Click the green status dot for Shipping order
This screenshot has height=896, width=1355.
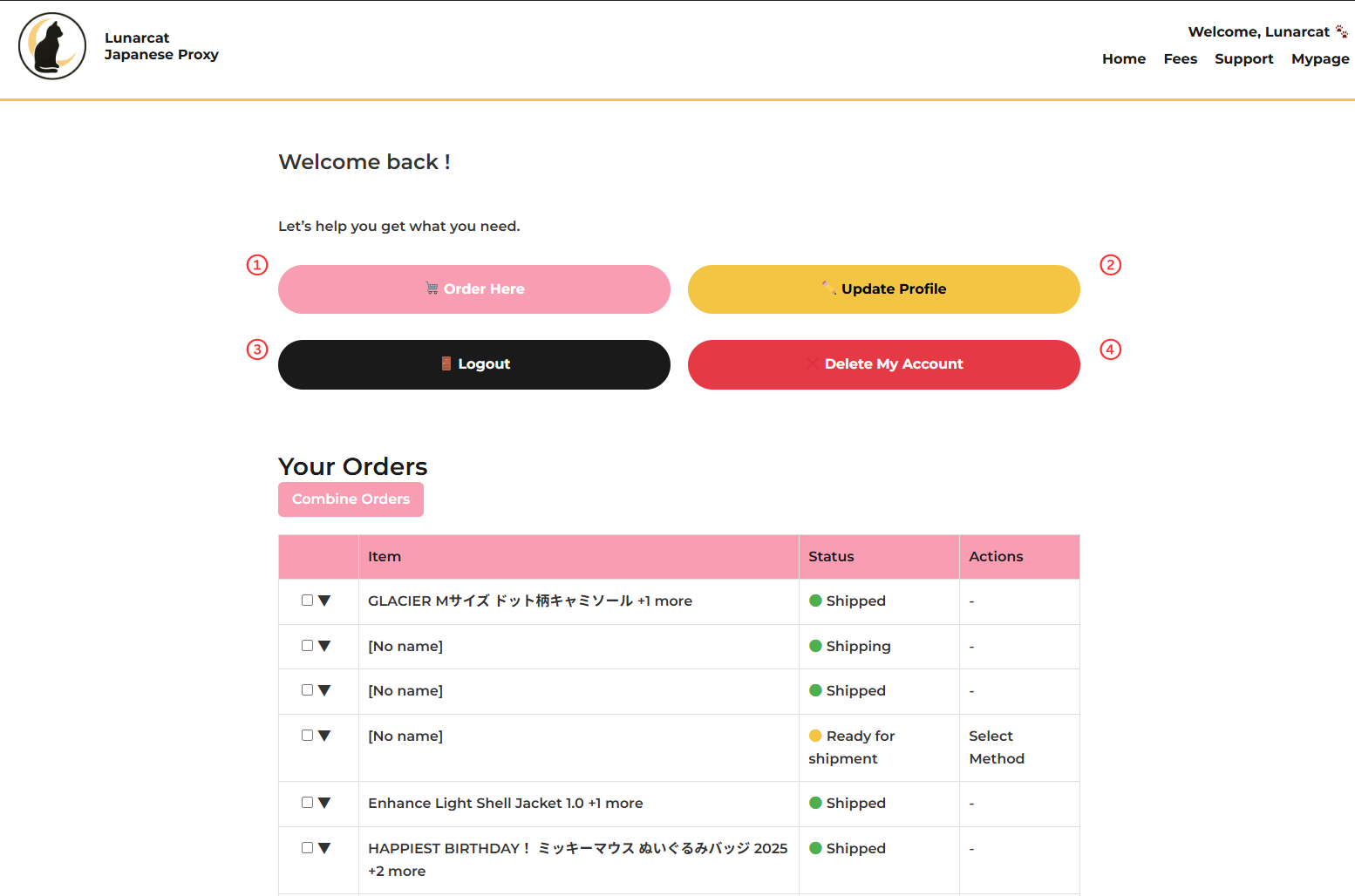click(815, 646)
